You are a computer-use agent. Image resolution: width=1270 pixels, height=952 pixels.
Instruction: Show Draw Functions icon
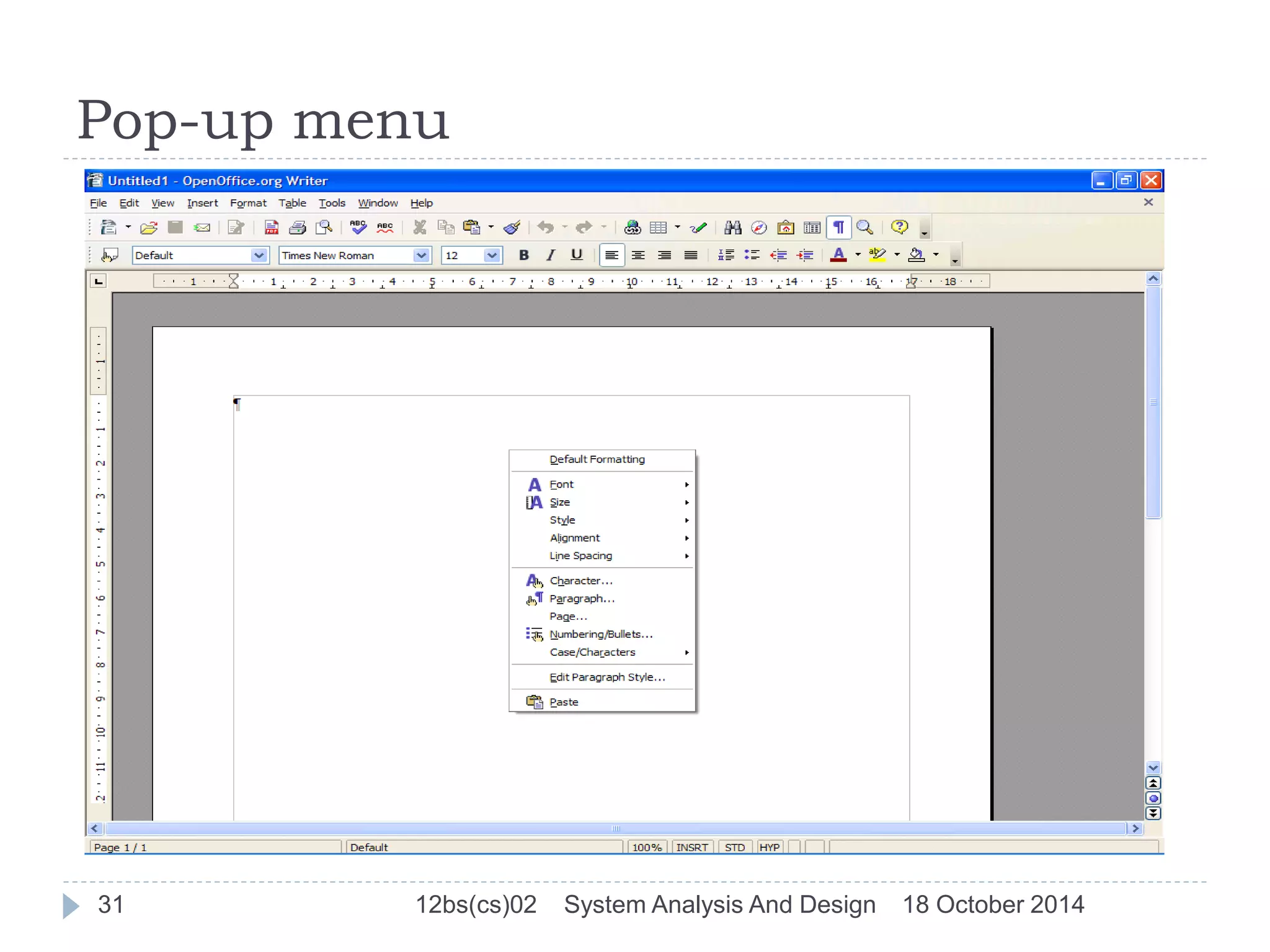[x=698, y=227]
